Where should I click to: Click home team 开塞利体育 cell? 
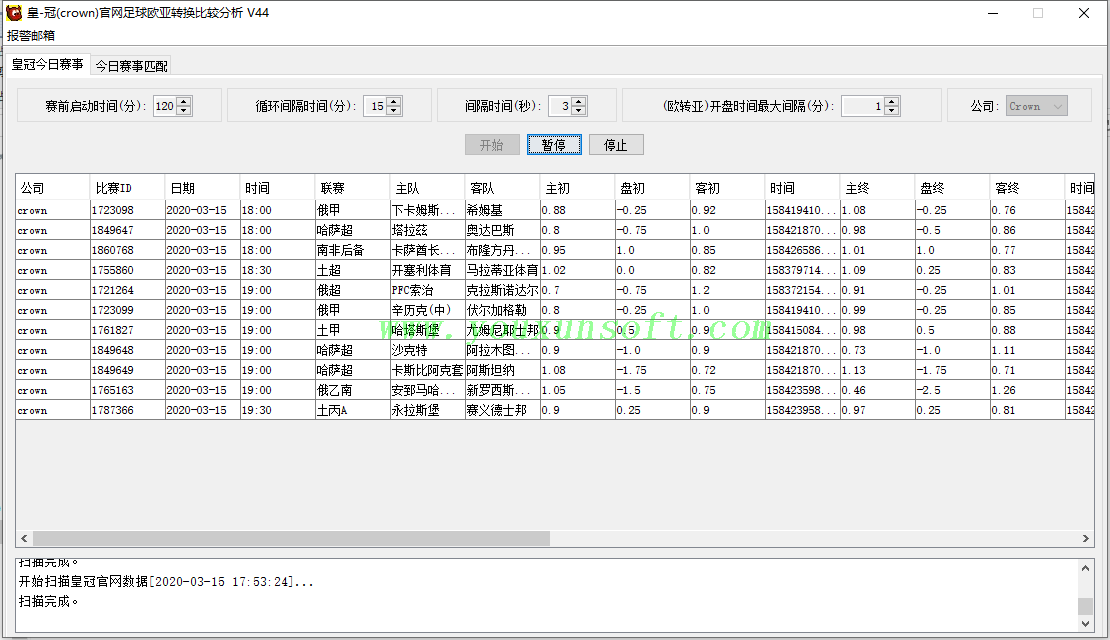[428, 270]
